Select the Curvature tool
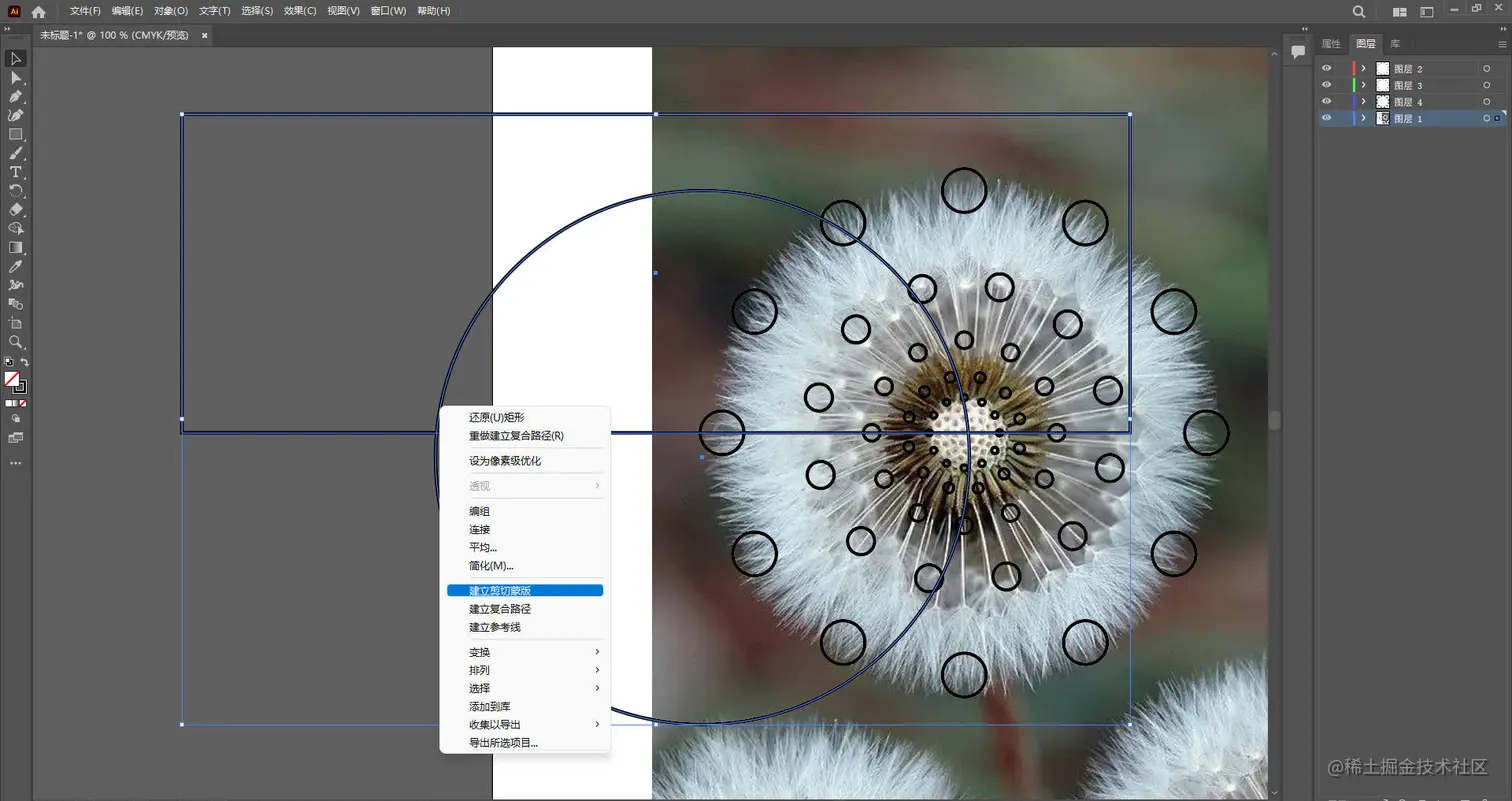This screenshot has width=1512, height=801. tap(16, 116)
